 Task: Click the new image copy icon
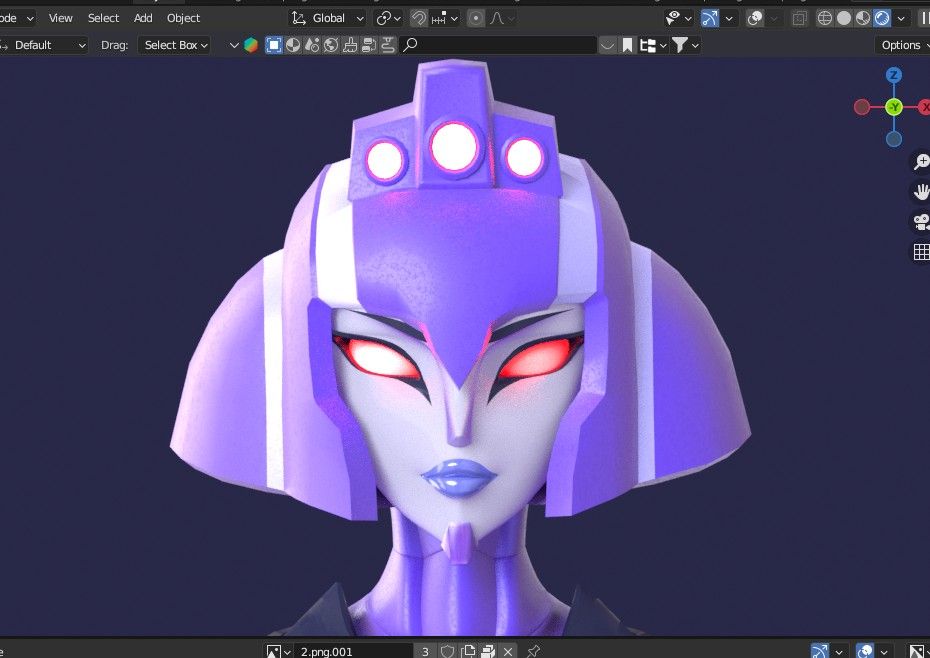tap(468, 651)
